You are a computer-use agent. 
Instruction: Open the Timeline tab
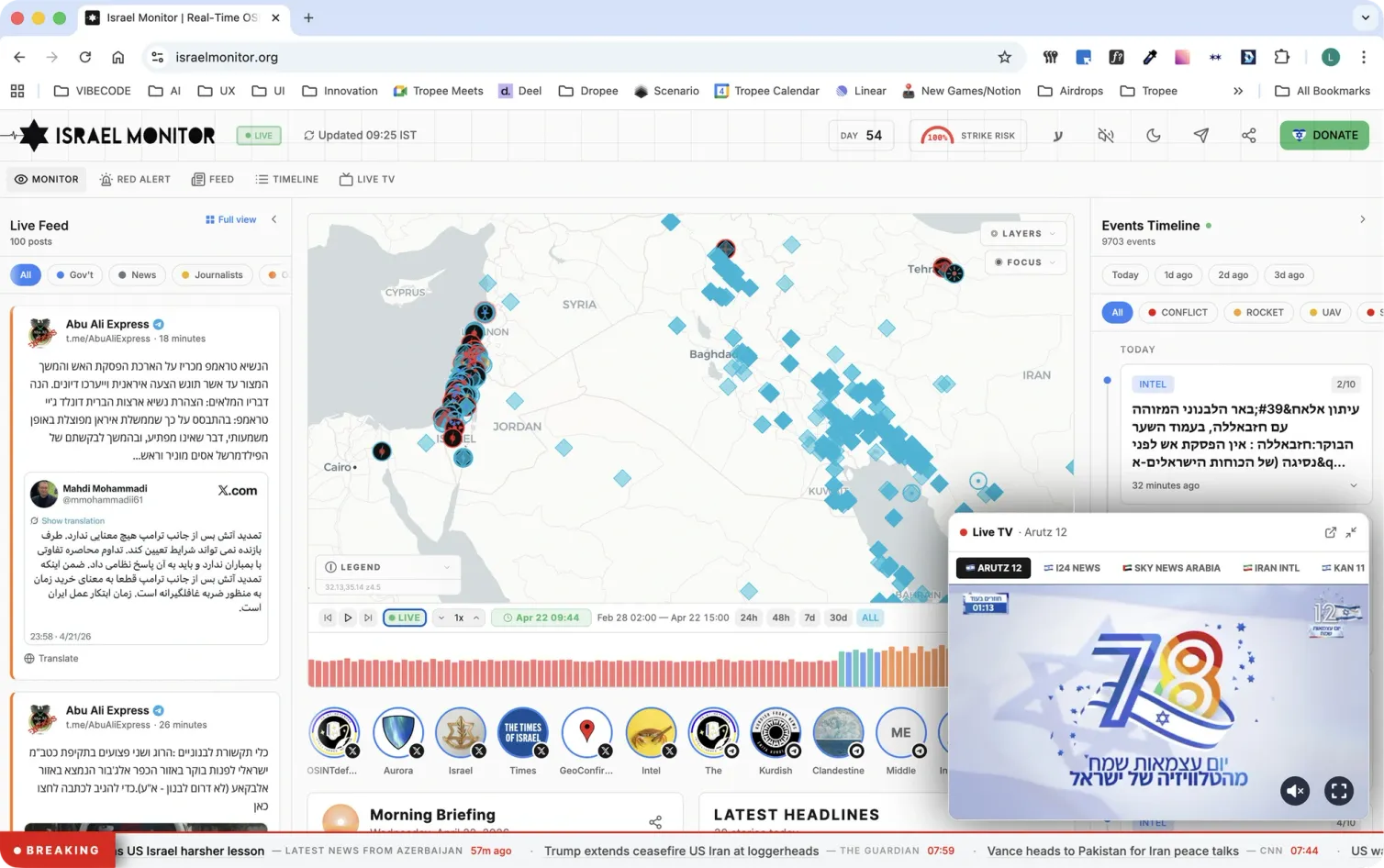(x=287, y=180)
